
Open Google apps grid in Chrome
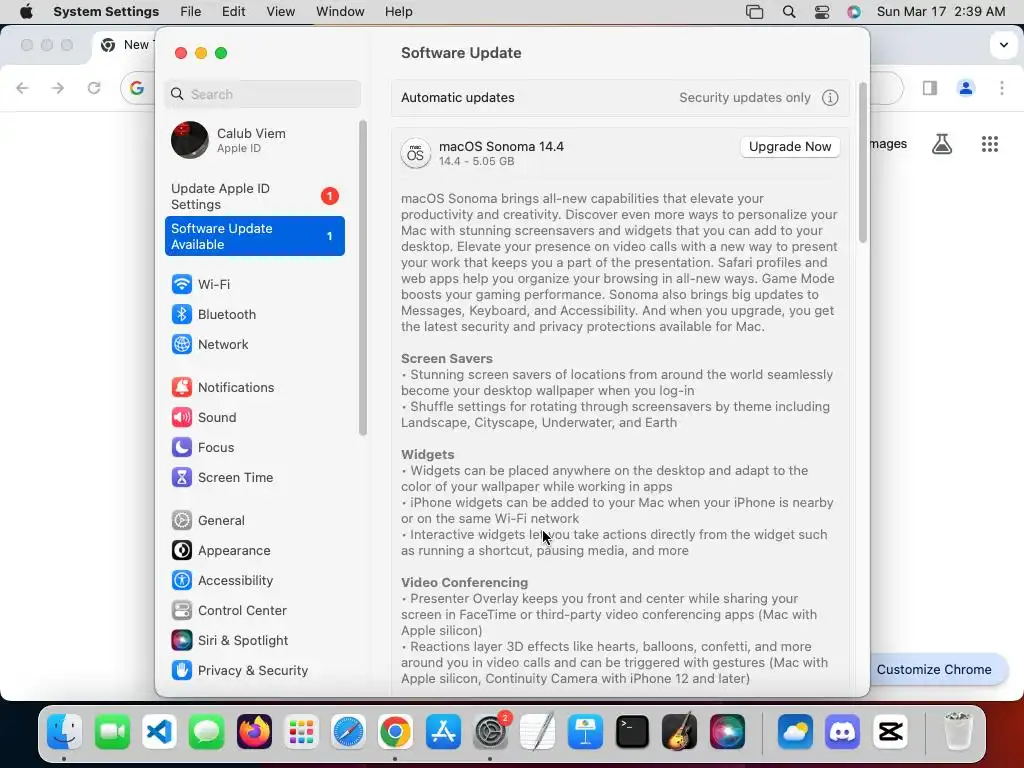990,144
